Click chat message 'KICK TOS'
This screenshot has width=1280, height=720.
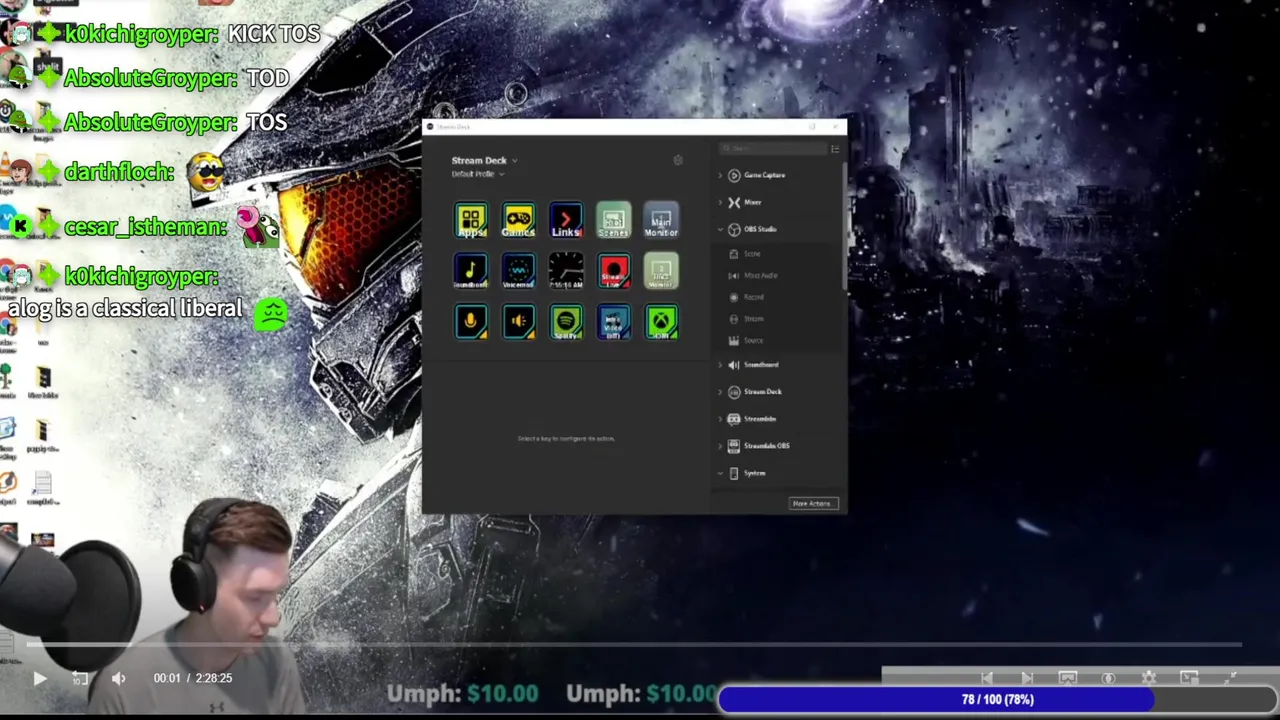(273, 34)
